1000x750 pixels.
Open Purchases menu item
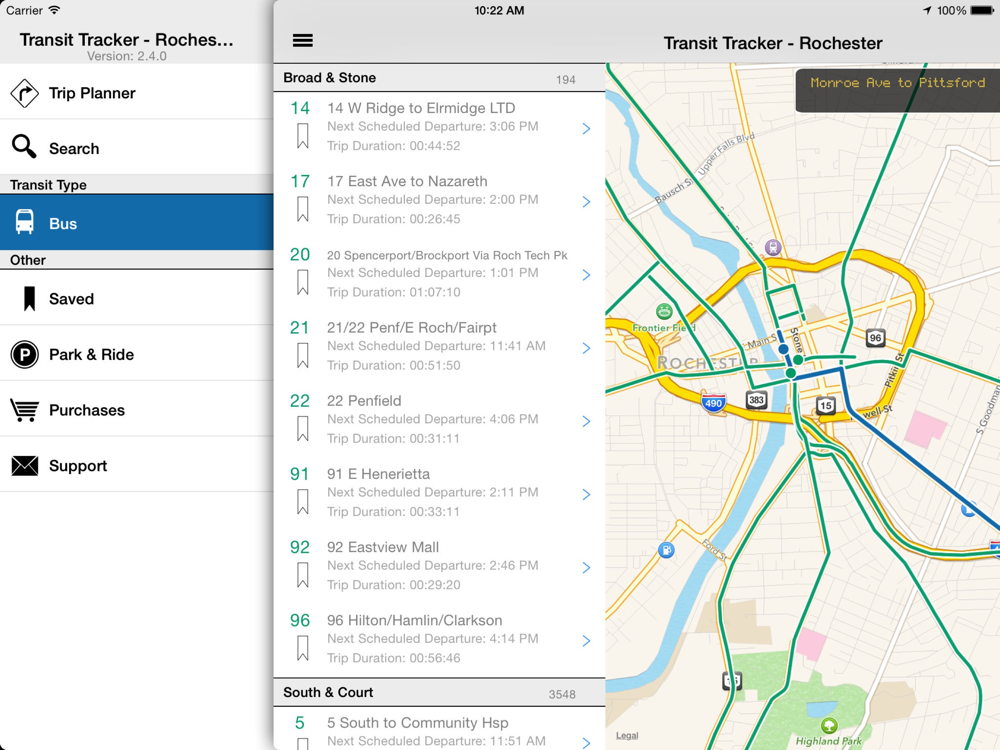tap(136, 410)
